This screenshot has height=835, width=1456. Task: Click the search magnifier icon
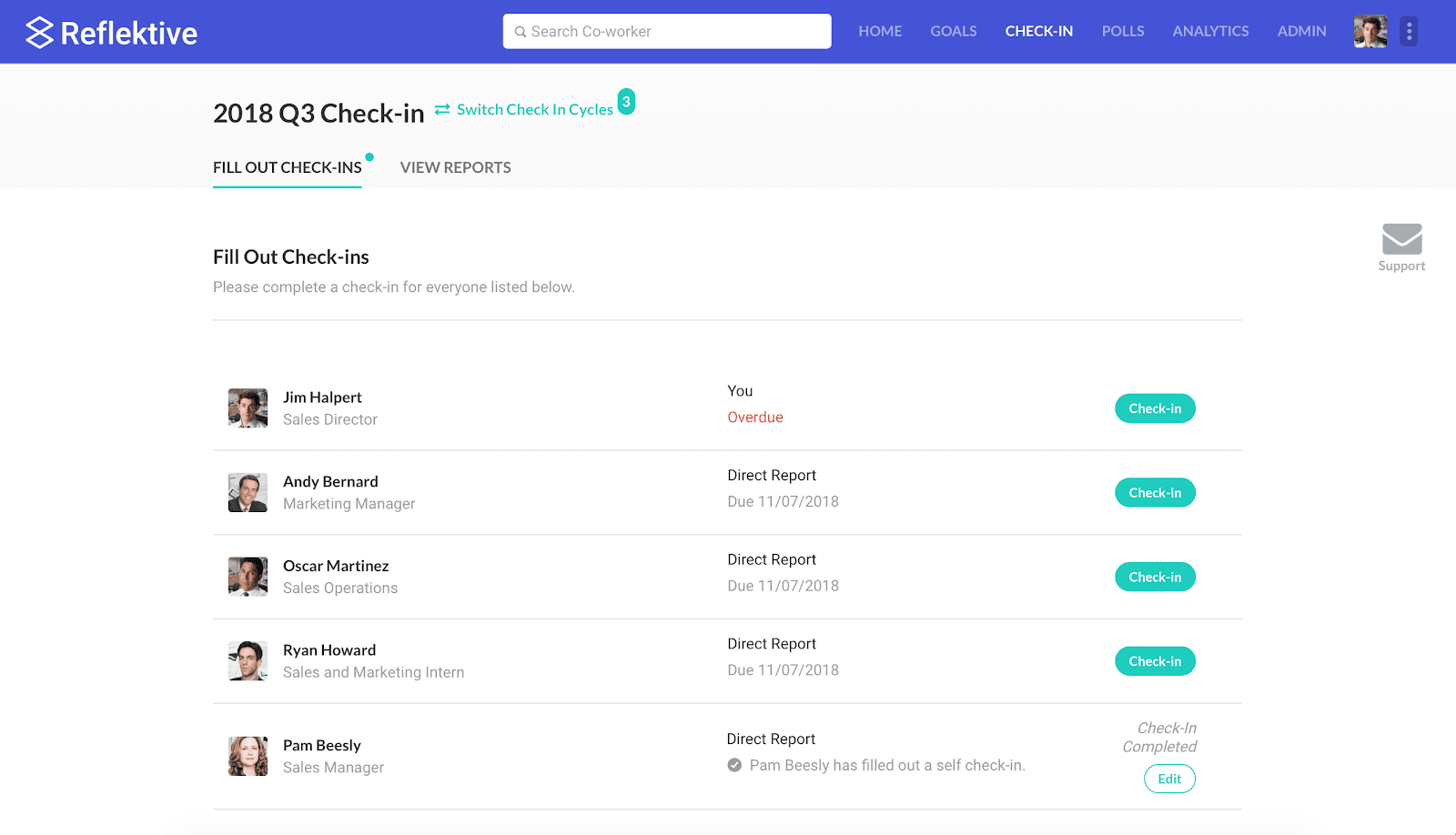point(521,32)
